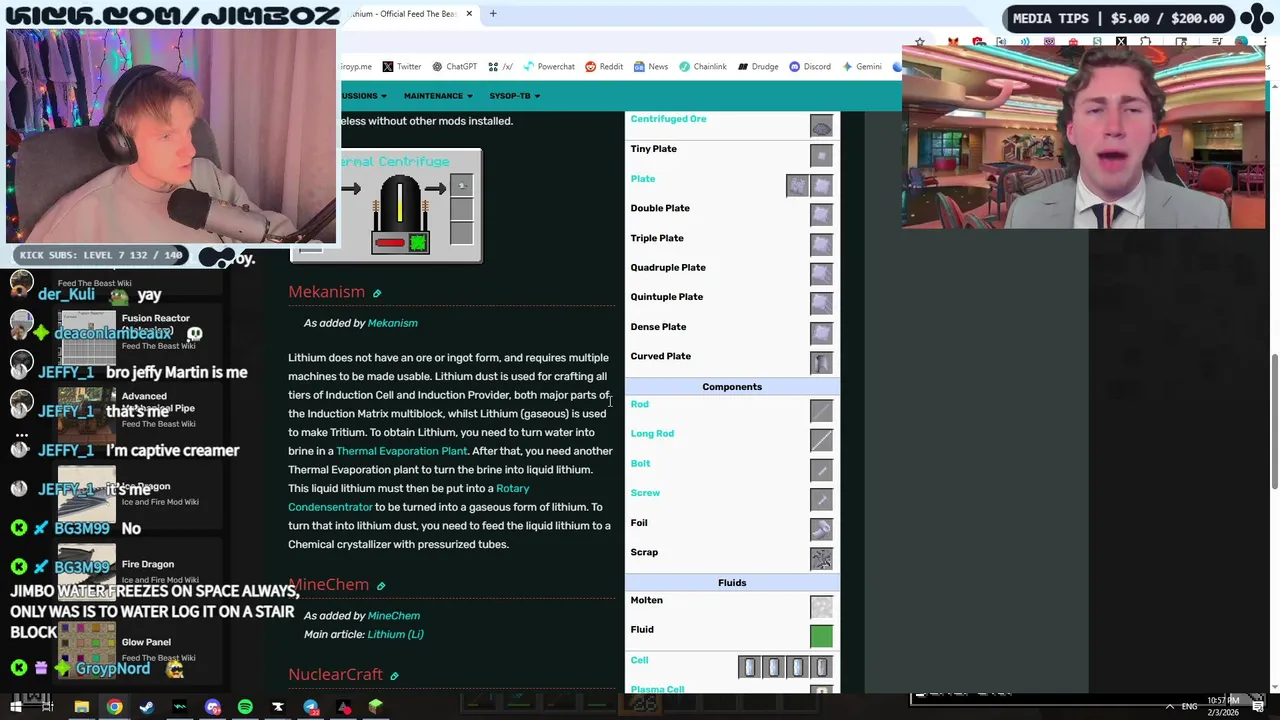The image size is (1280, 720).
Task: Click the Double Plate item icon
Action: tap(821, 215)
